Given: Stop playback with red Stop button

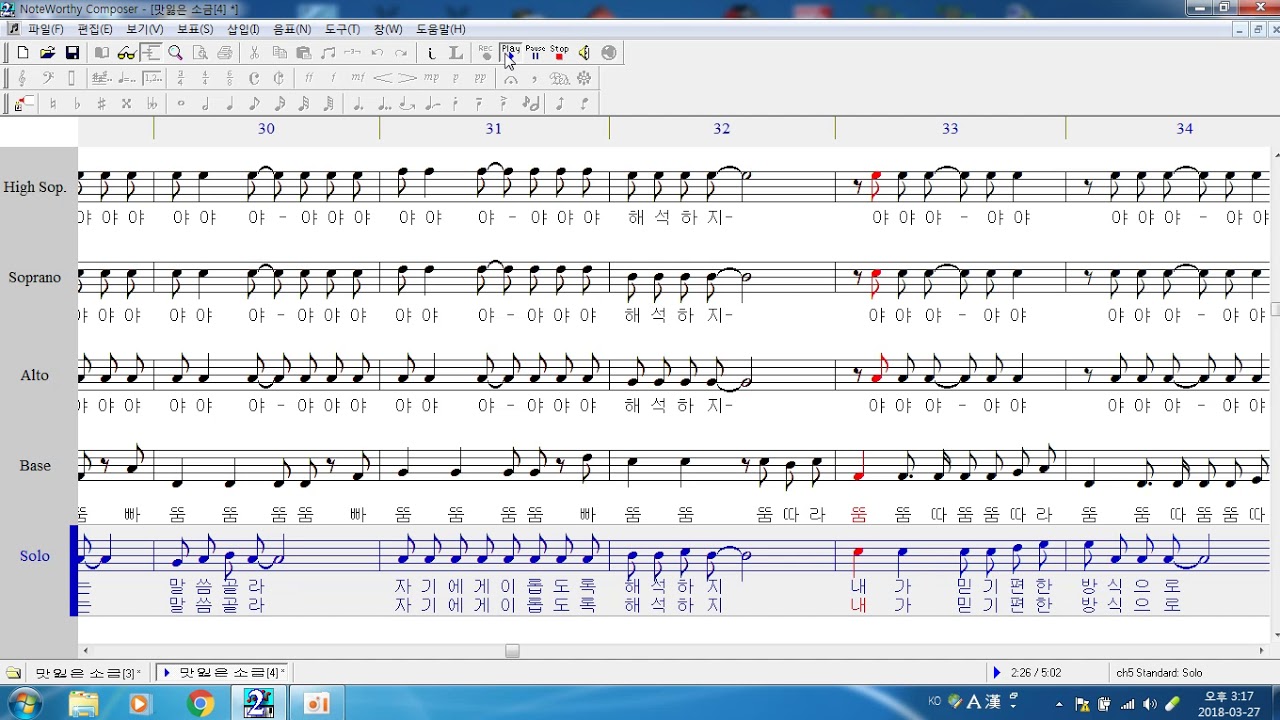Looking at the screenshot, I should point(559,52).
